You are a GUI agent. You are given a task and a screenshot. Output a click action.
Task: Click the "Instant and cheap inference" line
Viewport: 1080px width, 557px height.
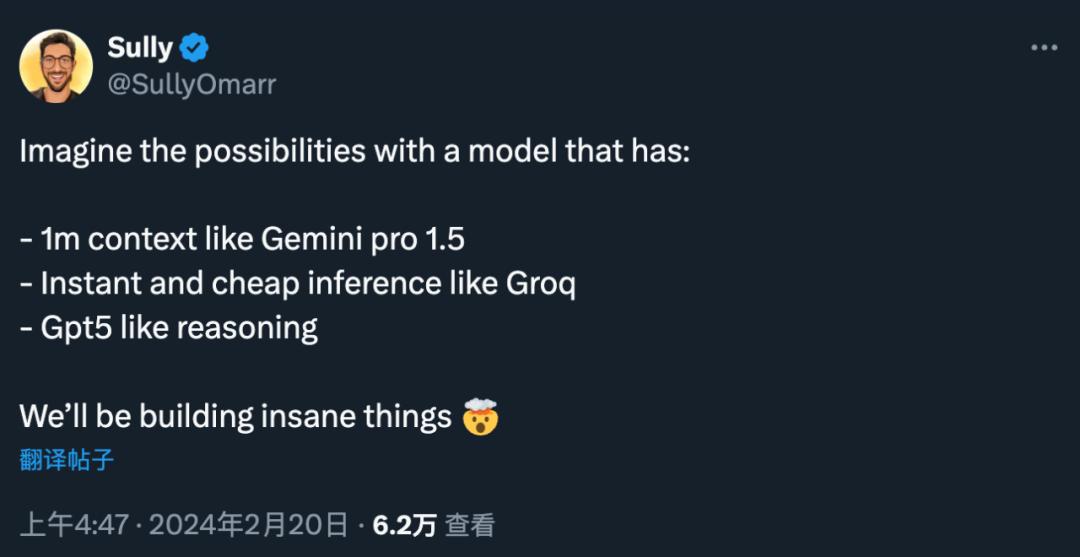pos(298,284)
